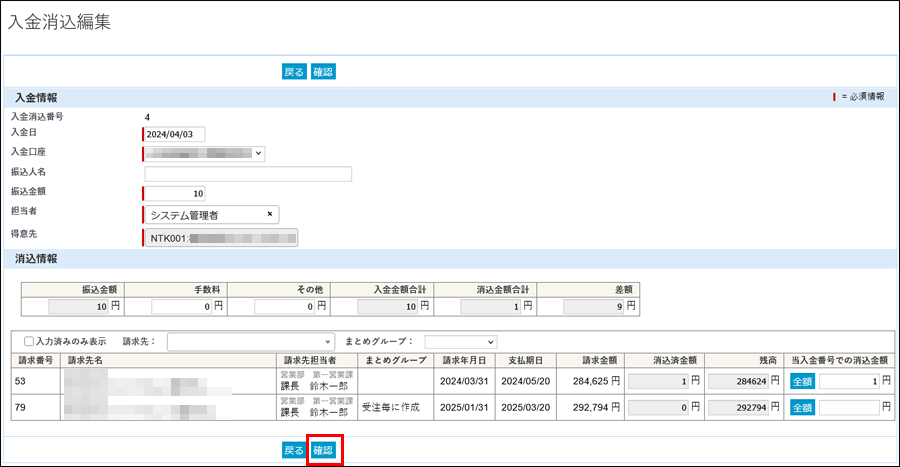Edit the 入金日 date field
The width and height of the screenshot is (900, 467).
point(174,134)
